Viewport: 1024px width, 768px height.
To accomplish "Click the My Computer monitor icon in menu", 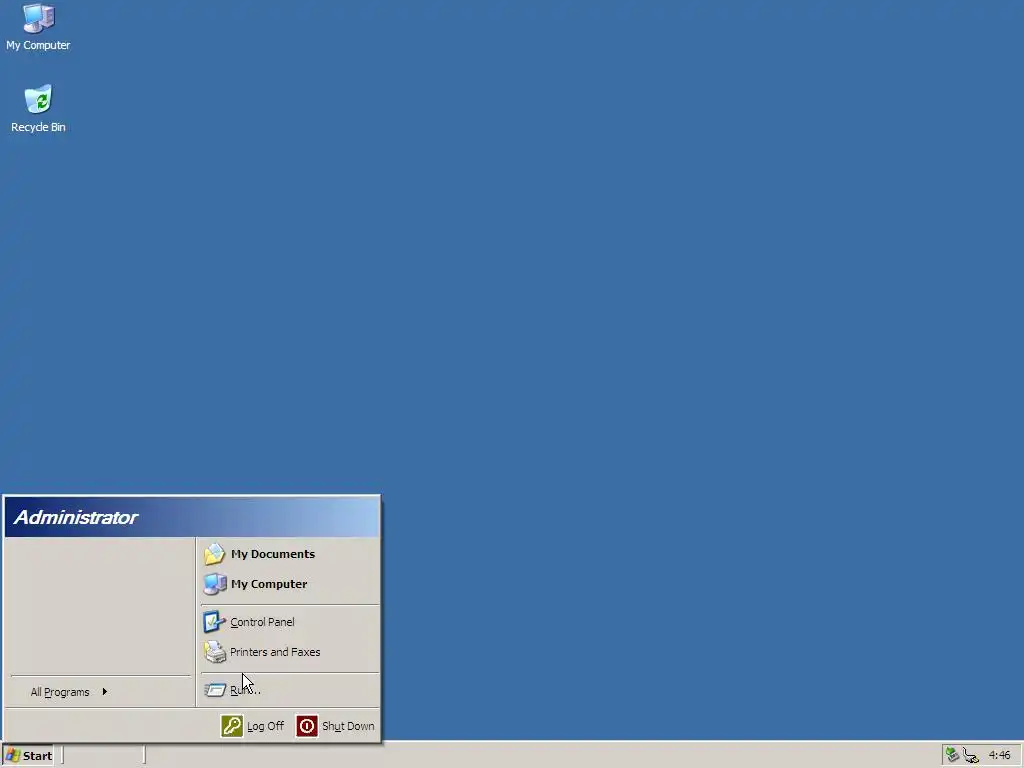I will point(214,584).
